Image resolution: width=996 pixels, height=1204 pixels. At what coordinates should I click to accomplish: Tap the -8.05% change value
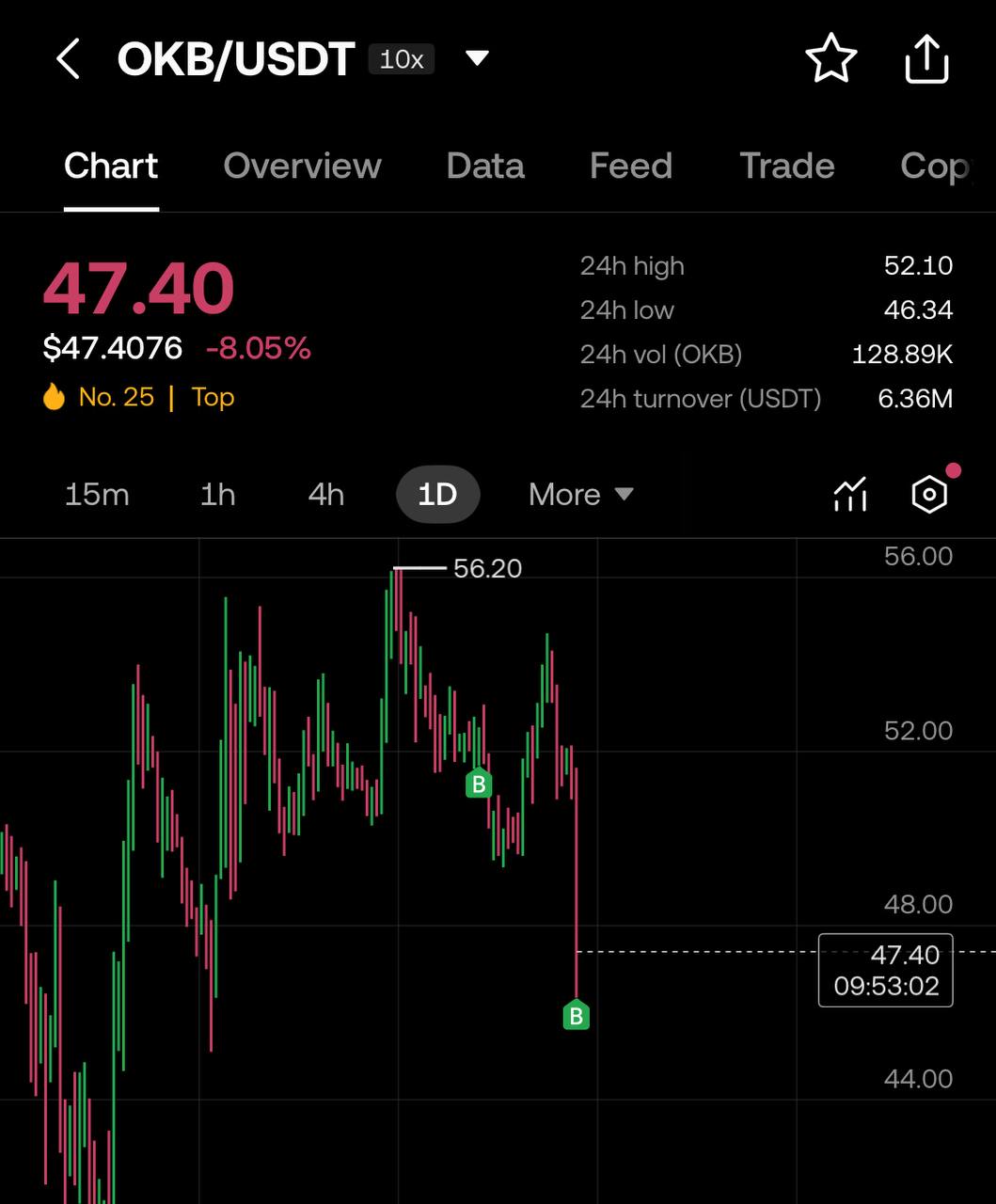click(259, 348)
